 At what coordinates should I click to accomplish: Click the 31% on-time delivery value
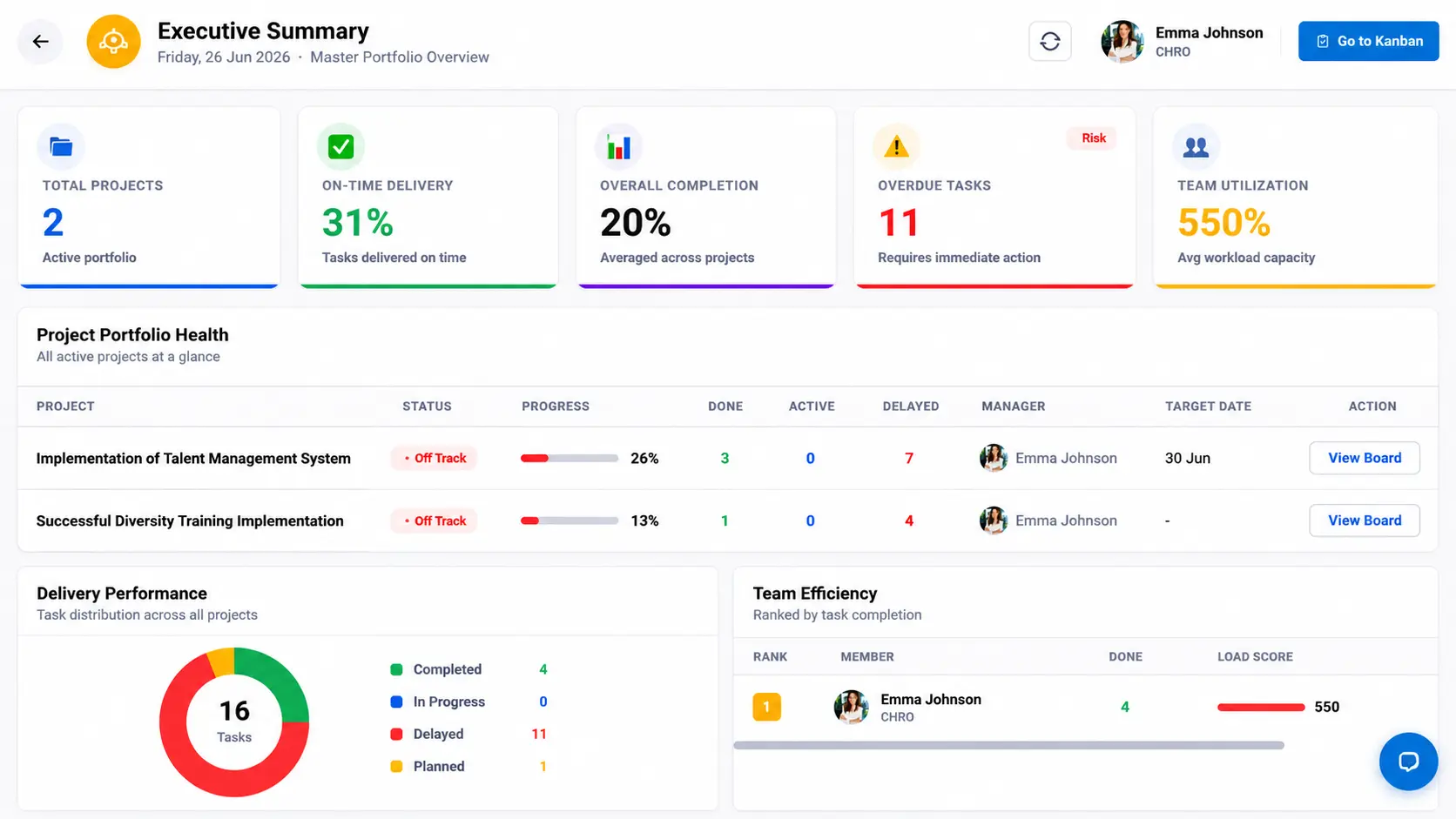pyautogui.click(x=357, y=223)
